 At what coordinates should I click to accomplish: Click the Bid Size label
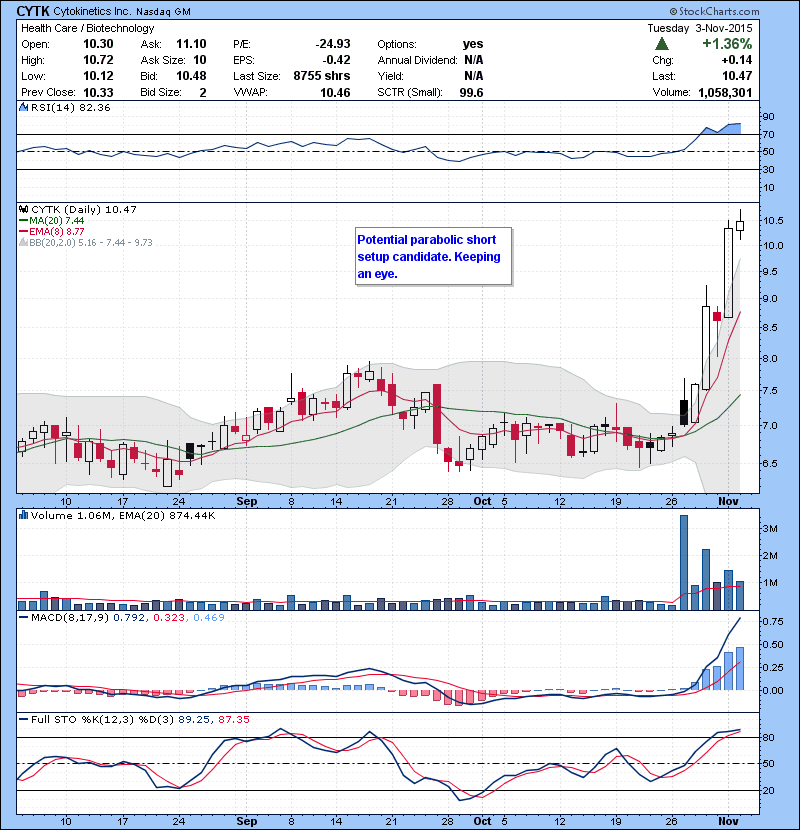pos(161,92)
